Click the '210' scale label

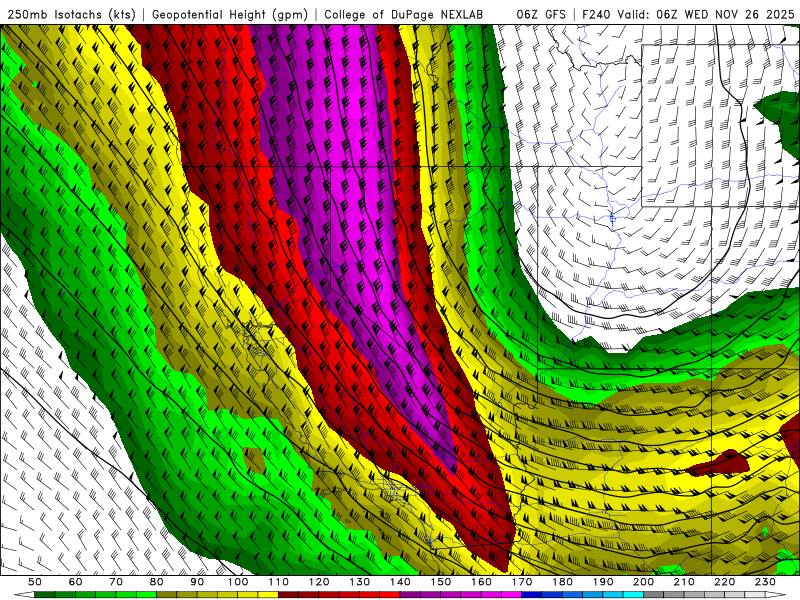point(684,582)
